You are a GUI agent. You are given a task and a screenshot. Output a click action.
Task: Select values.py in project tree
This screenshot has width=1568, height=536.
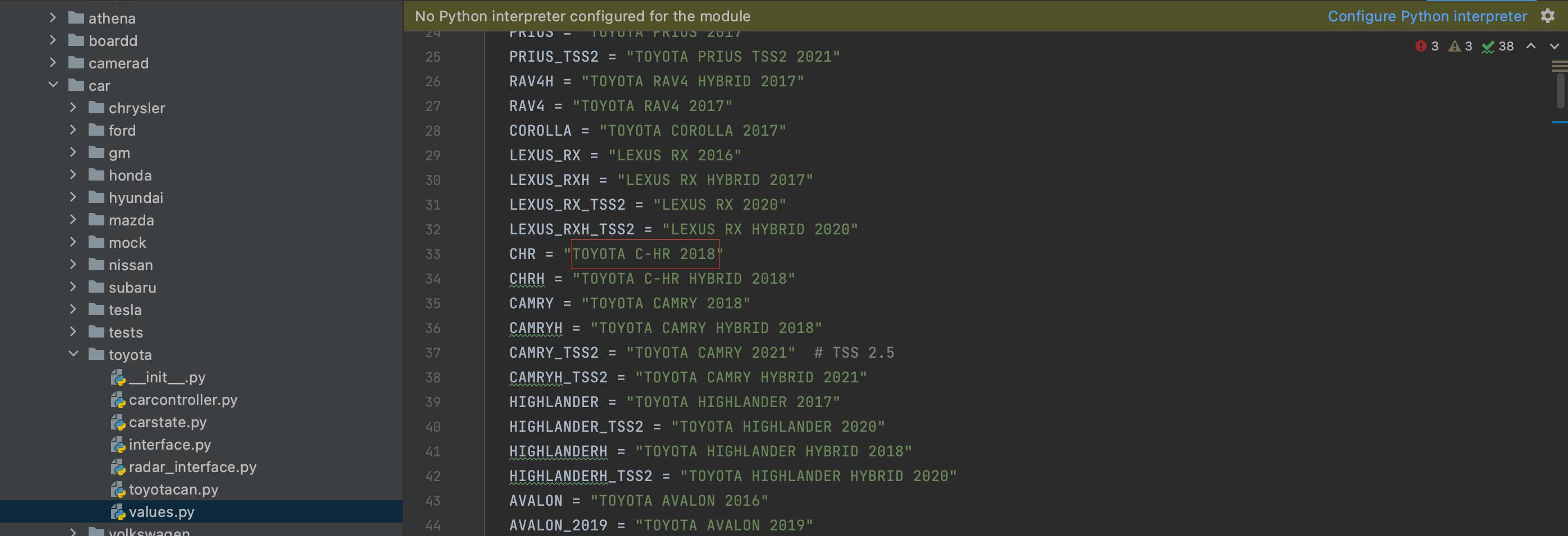click(201, 512)
